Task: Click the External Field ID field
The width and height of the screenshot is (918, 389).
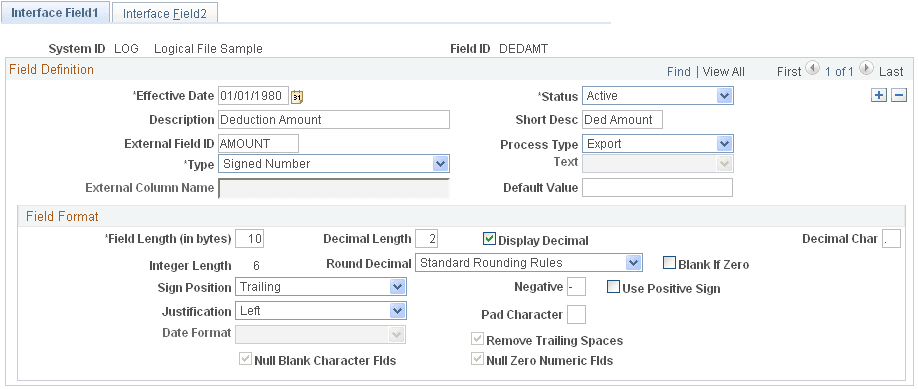Action: 258,144
